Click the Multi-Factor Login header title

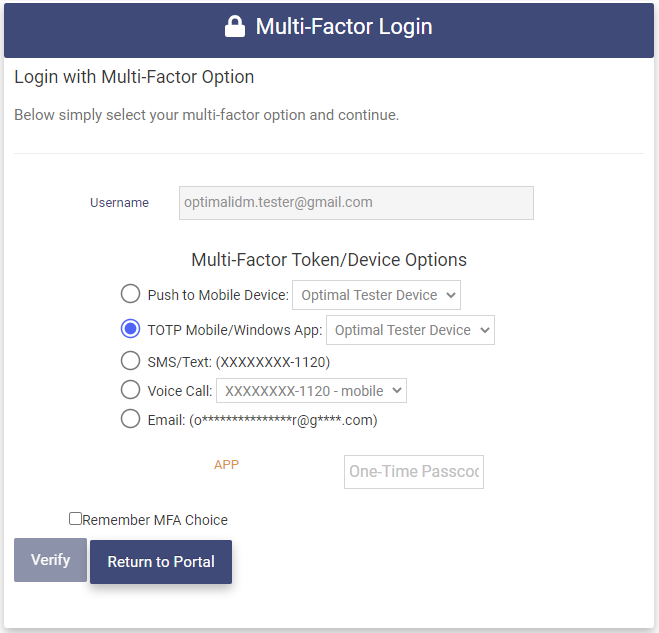pos(344,27)
